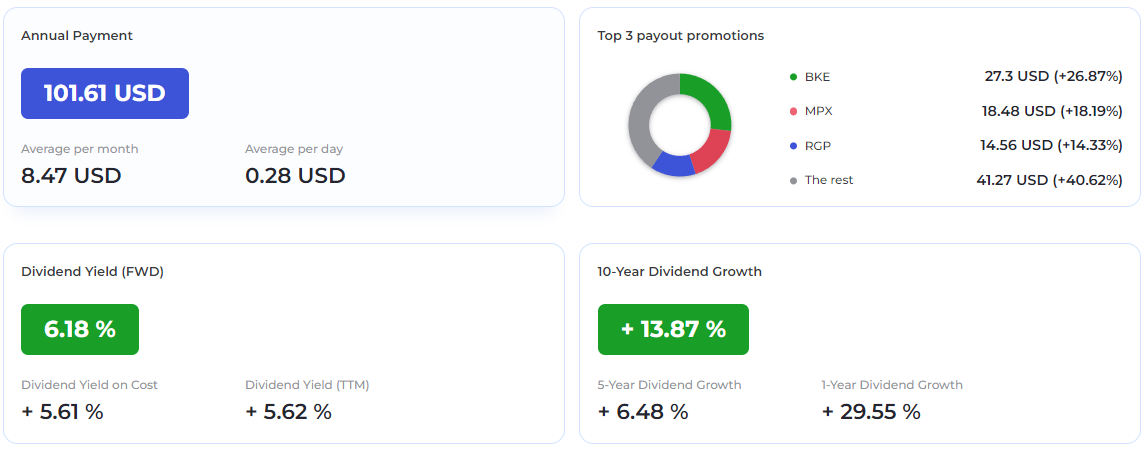Select the green BKE donut chart segment

(710, 98)
